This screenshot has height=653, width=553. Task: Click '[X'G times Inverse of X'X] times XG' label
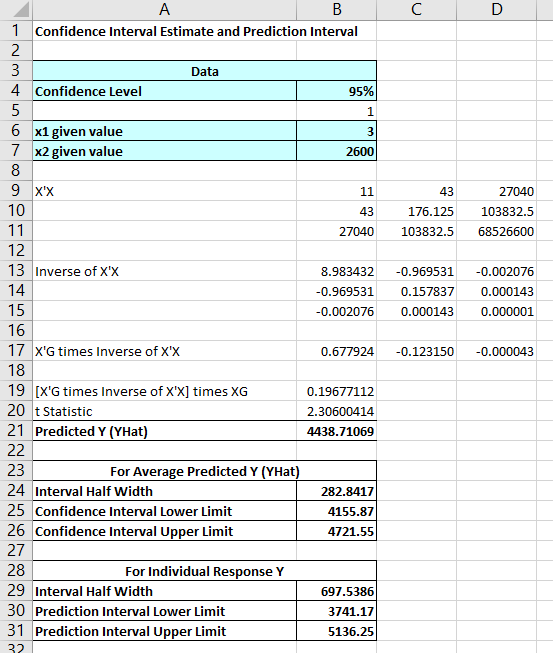(164, 391)
